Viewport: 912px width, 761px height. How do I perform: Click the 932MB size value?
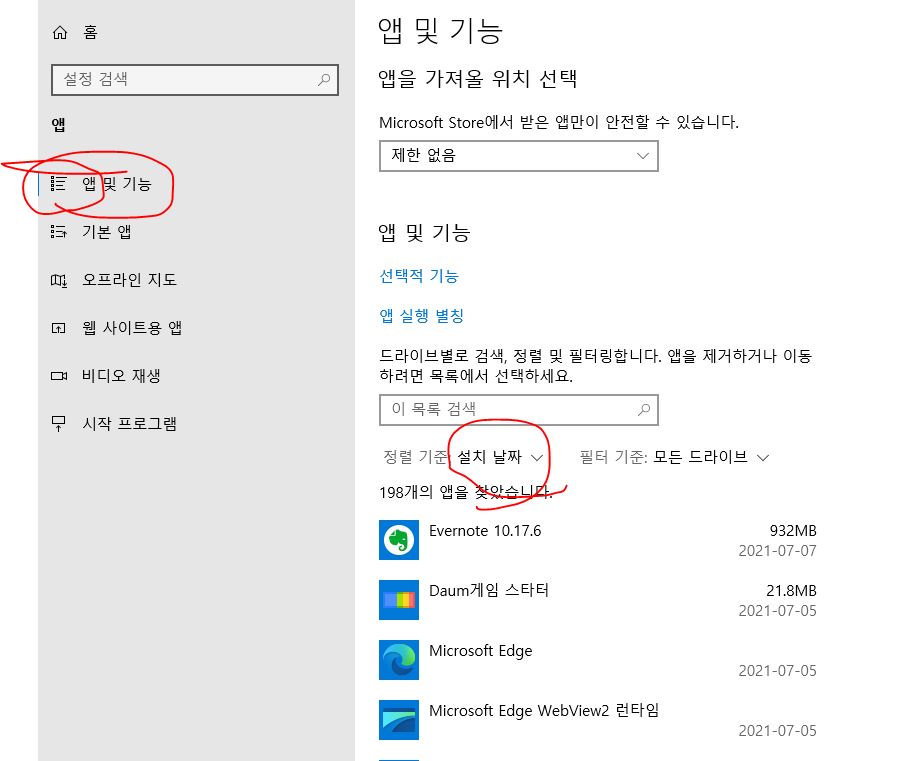[793, 531]
